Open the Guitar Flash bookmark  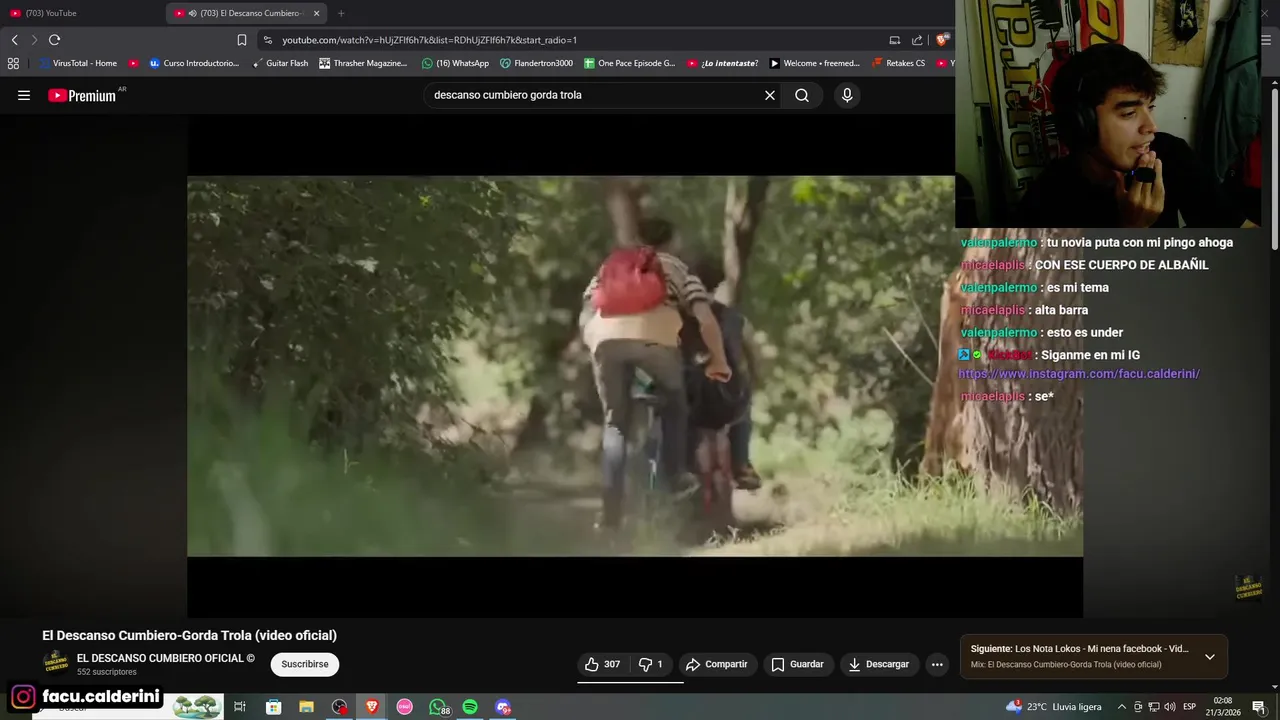280,63
